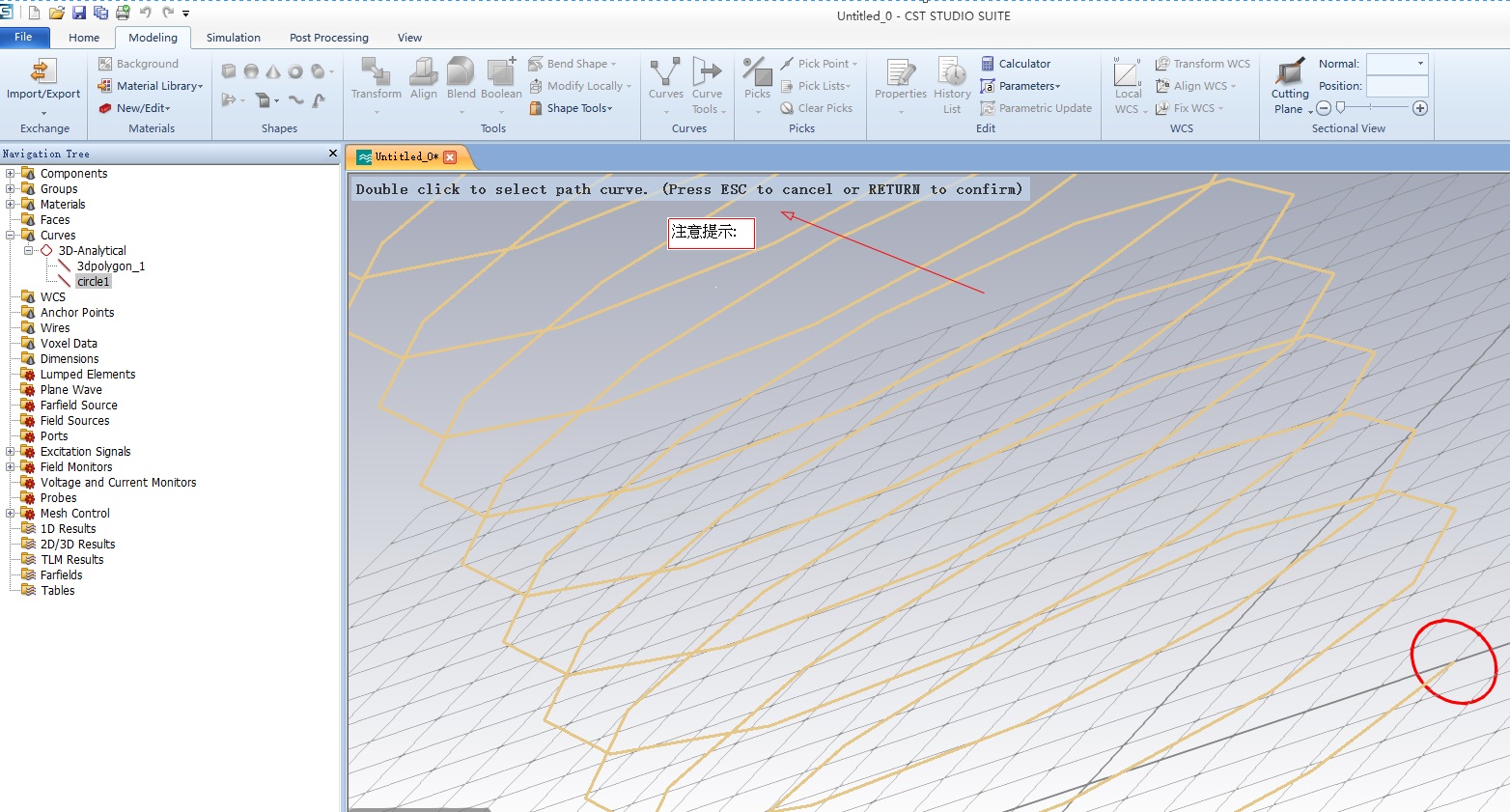Open the Curves tool

[x=665, y=73]
